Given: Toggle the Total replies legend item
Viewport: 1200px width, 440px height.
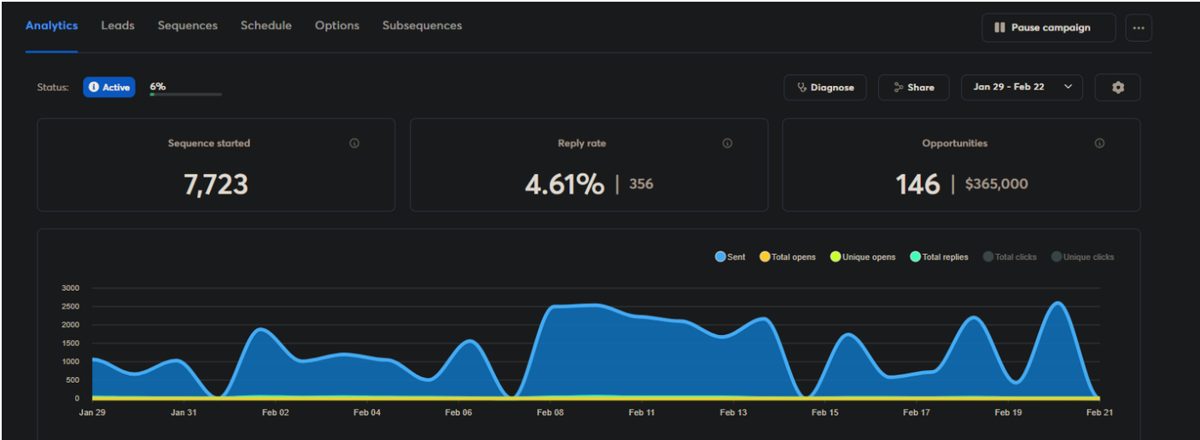Looking at the screenshot, I should (x=939, y=257).
